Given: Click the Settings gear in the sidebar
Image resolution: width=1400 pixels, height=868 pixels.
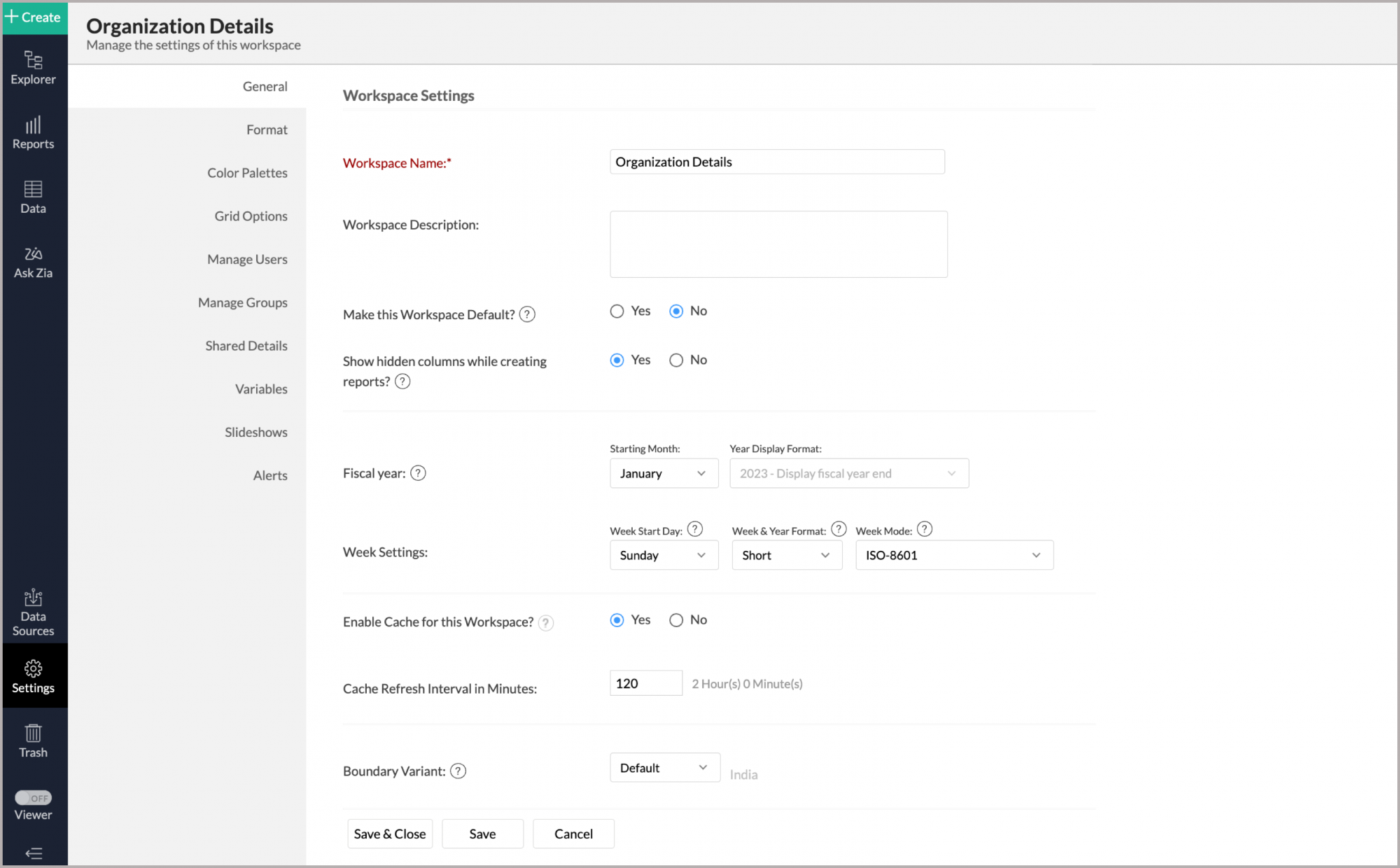Looking at the screenshot, I should click(x=34, y=675).
